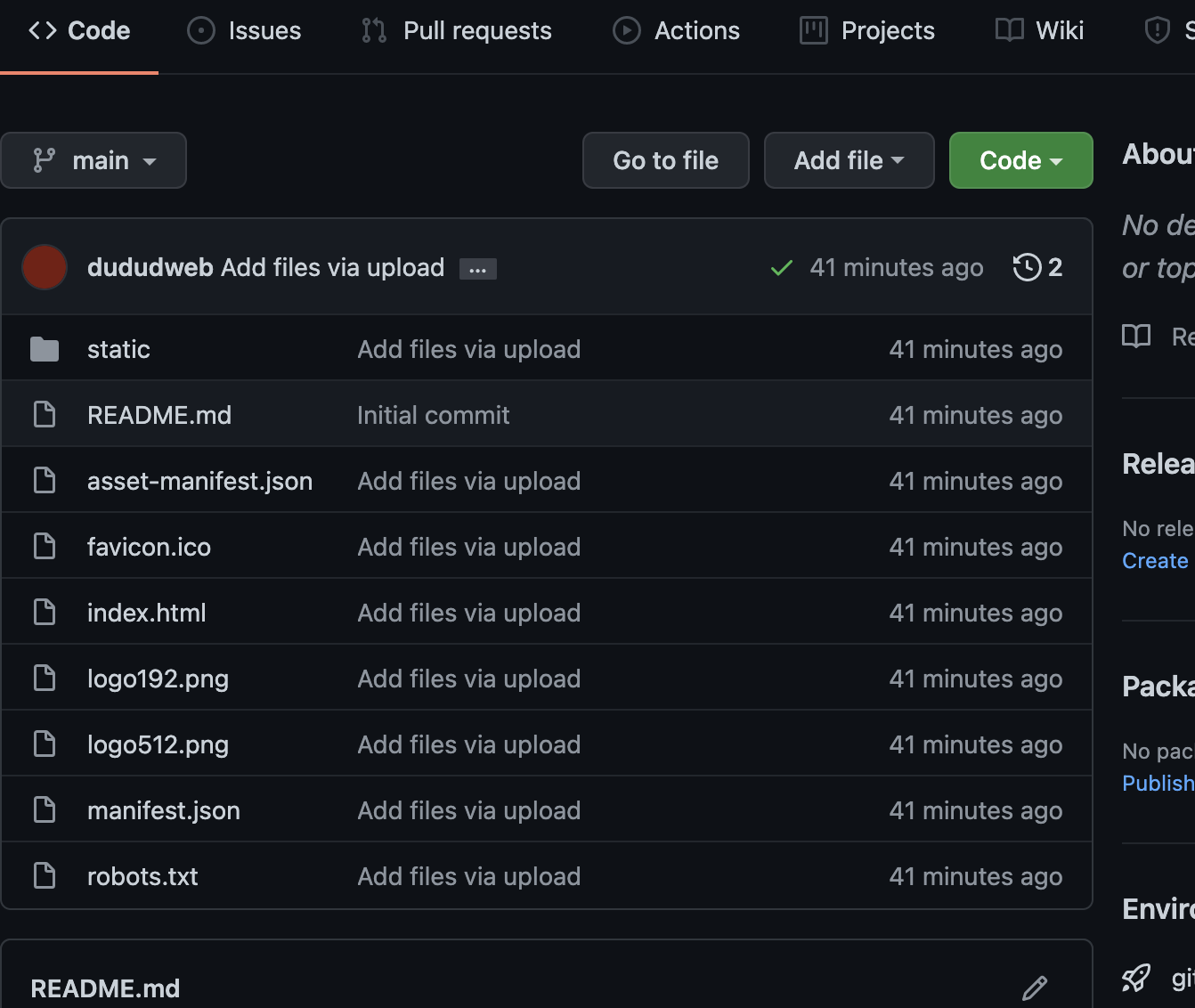Open logo512.png file
This screenshot has height=1008, width=1195.
pyautogui.click(x=158, y=744)
